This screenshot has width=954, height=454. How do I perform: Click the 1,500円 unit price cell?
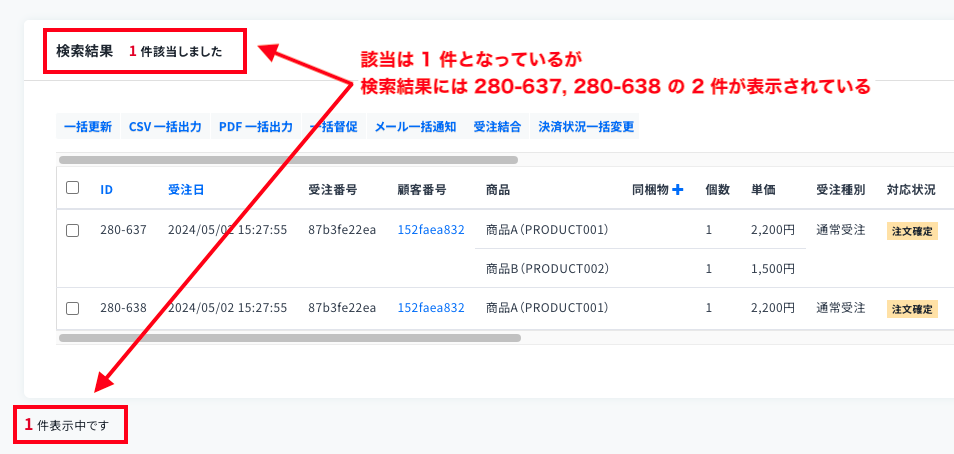point(773,268)
